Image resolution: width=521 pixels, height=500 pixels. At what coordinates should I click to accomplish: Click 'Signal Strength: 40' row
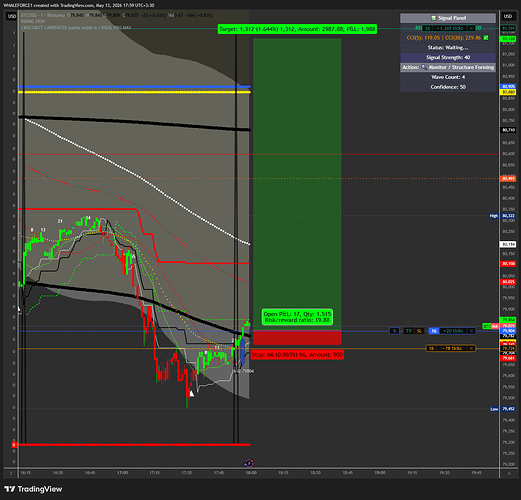pos(448,57)
